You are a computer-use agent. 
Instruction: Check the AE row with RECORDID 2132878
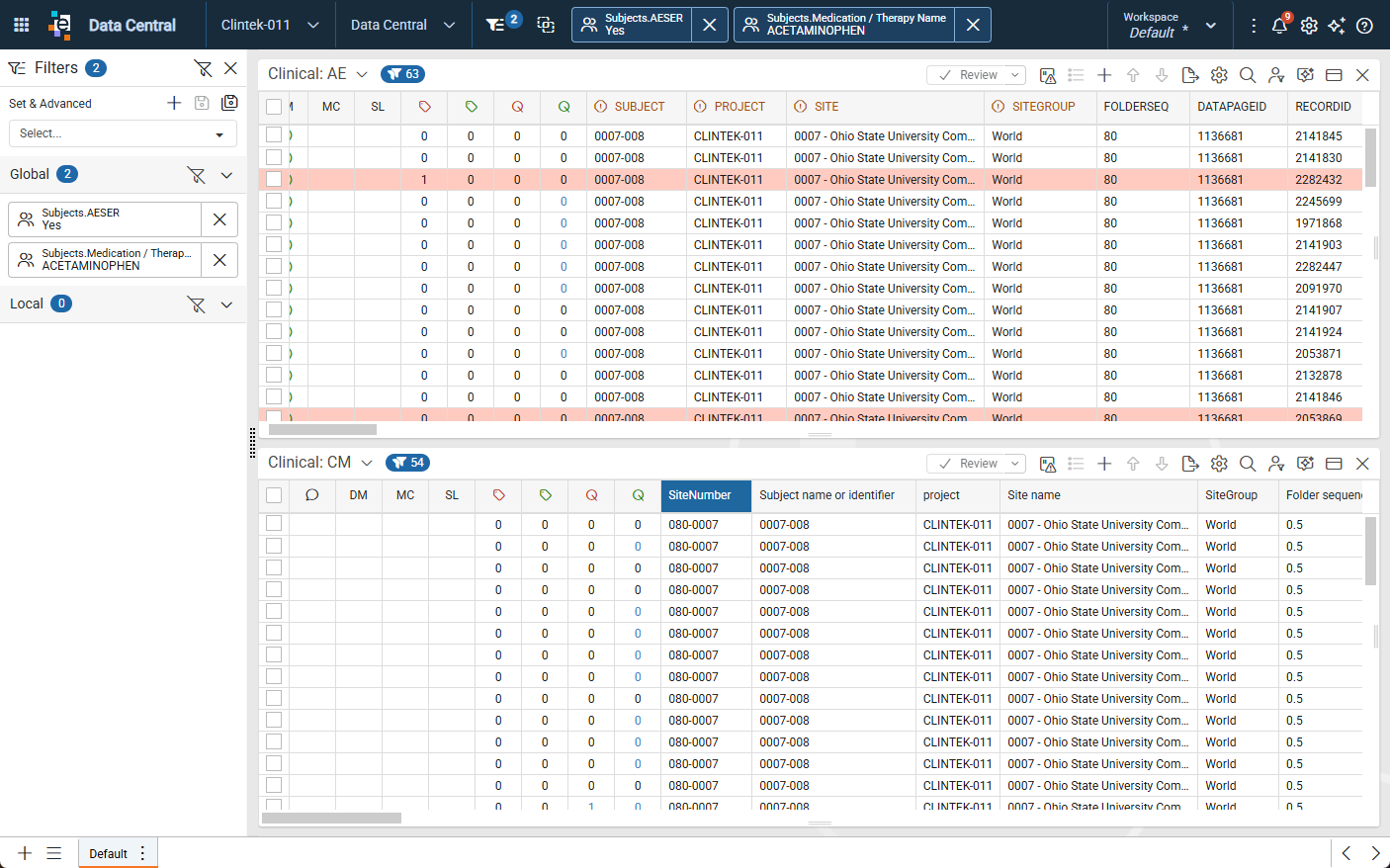274,375
